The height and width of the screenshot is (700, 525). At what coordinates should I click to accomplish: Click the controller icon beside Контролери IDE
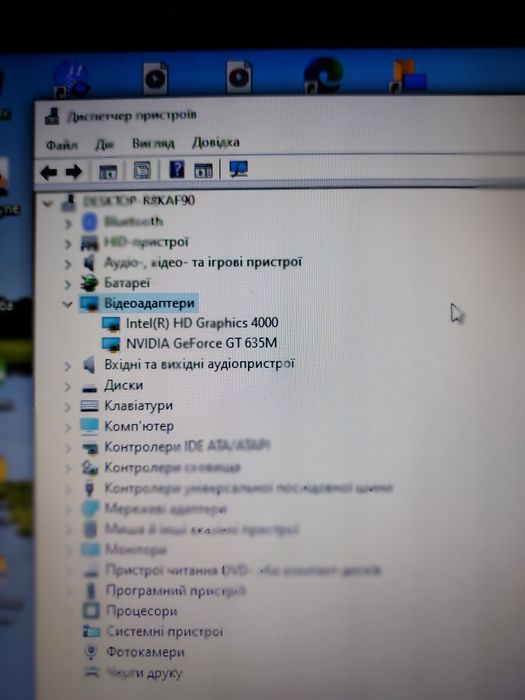90,448
